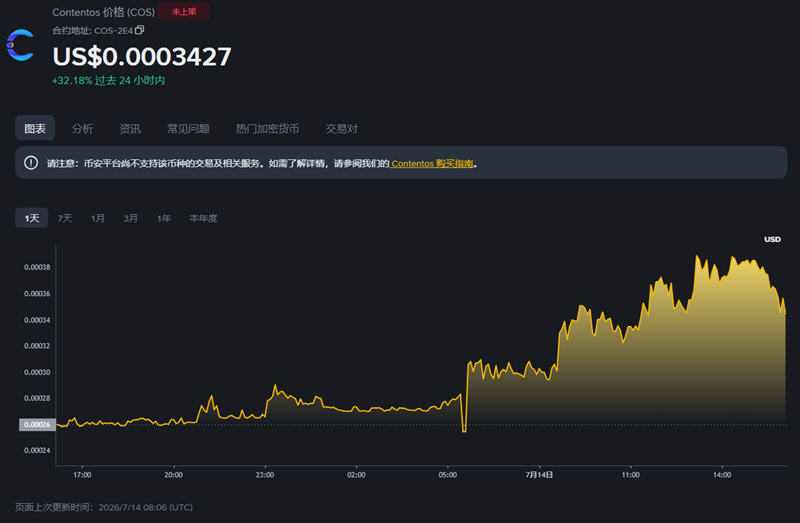Click the 7月14日 date axis label
The image size is (800, 523).
pyautogui.click(x=539, y=475)
